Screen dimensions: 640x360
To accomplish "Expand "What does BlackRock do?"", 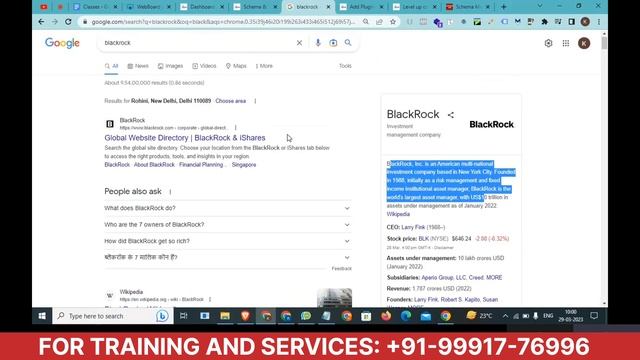I will [x=228, y=208].
